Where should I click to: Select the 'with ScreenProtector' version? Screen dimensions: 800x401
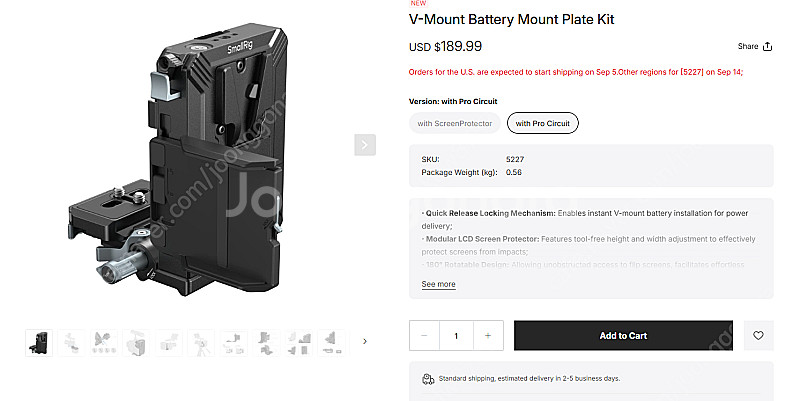coord(455,123)
